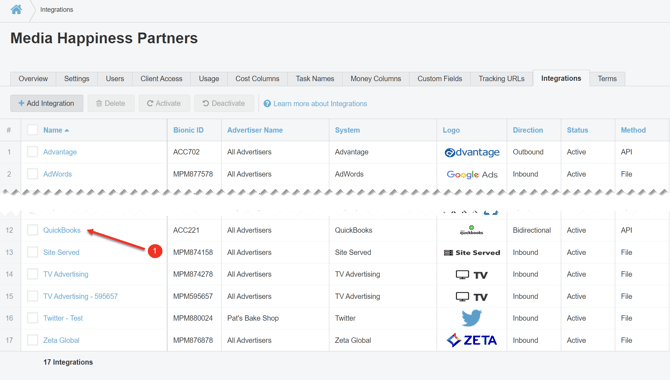The width and height of the screenshot is (670, 380).
Task: Open the Users tab
Action: 115,79
